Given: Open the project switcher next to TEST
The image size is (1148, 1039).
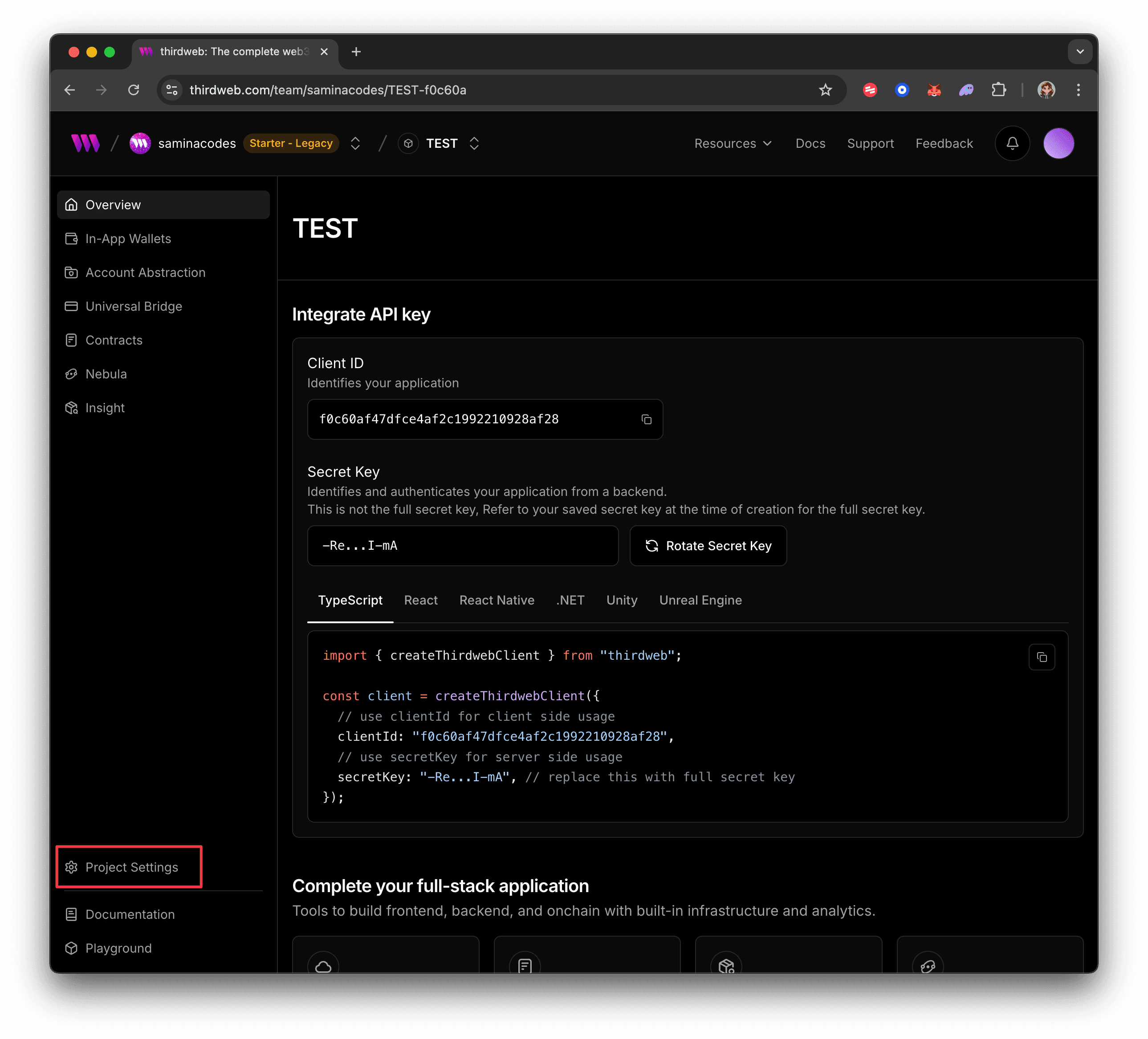Looking at the screenshot, I should point(474,143).
